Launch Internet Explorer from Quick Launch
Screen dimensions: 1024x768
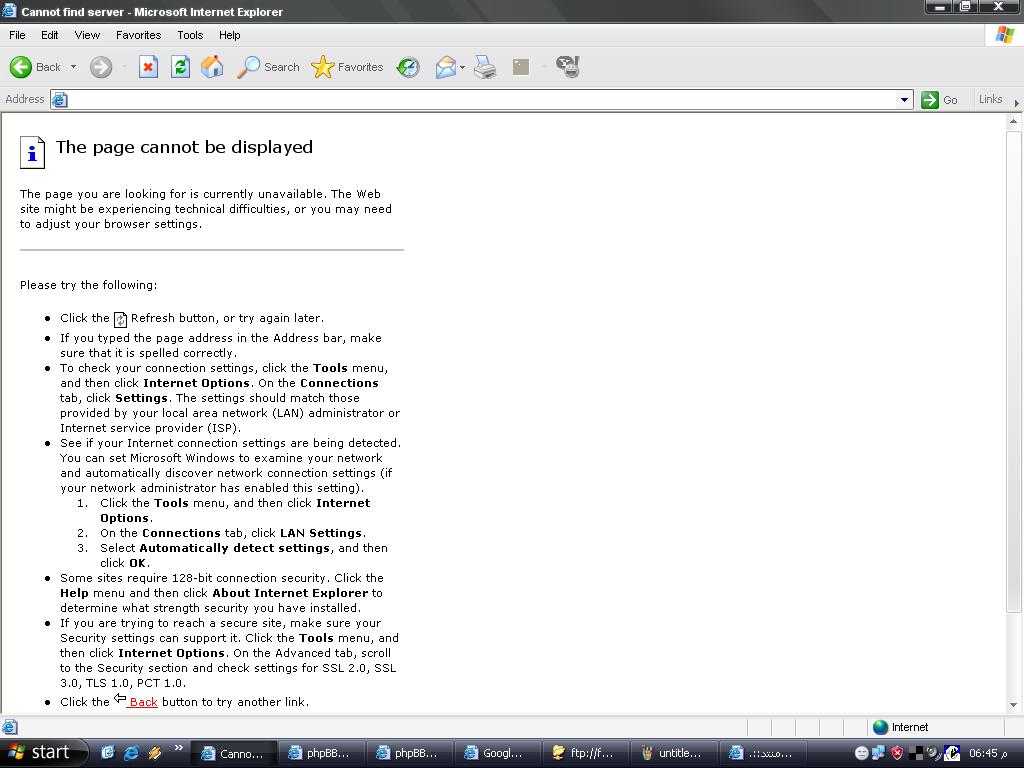coord(131,753)
